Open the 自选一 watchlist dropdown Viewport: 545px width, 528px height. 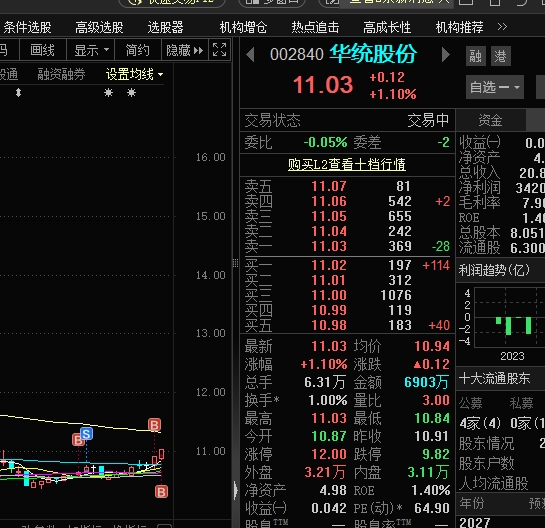[x=495, y=87]
